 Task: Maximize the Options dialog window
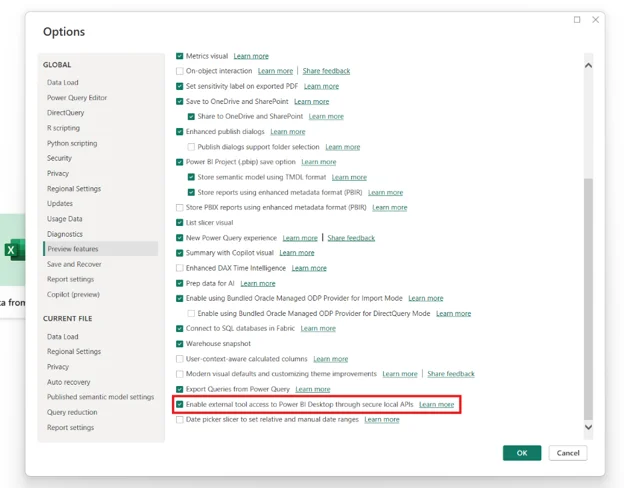577,20
